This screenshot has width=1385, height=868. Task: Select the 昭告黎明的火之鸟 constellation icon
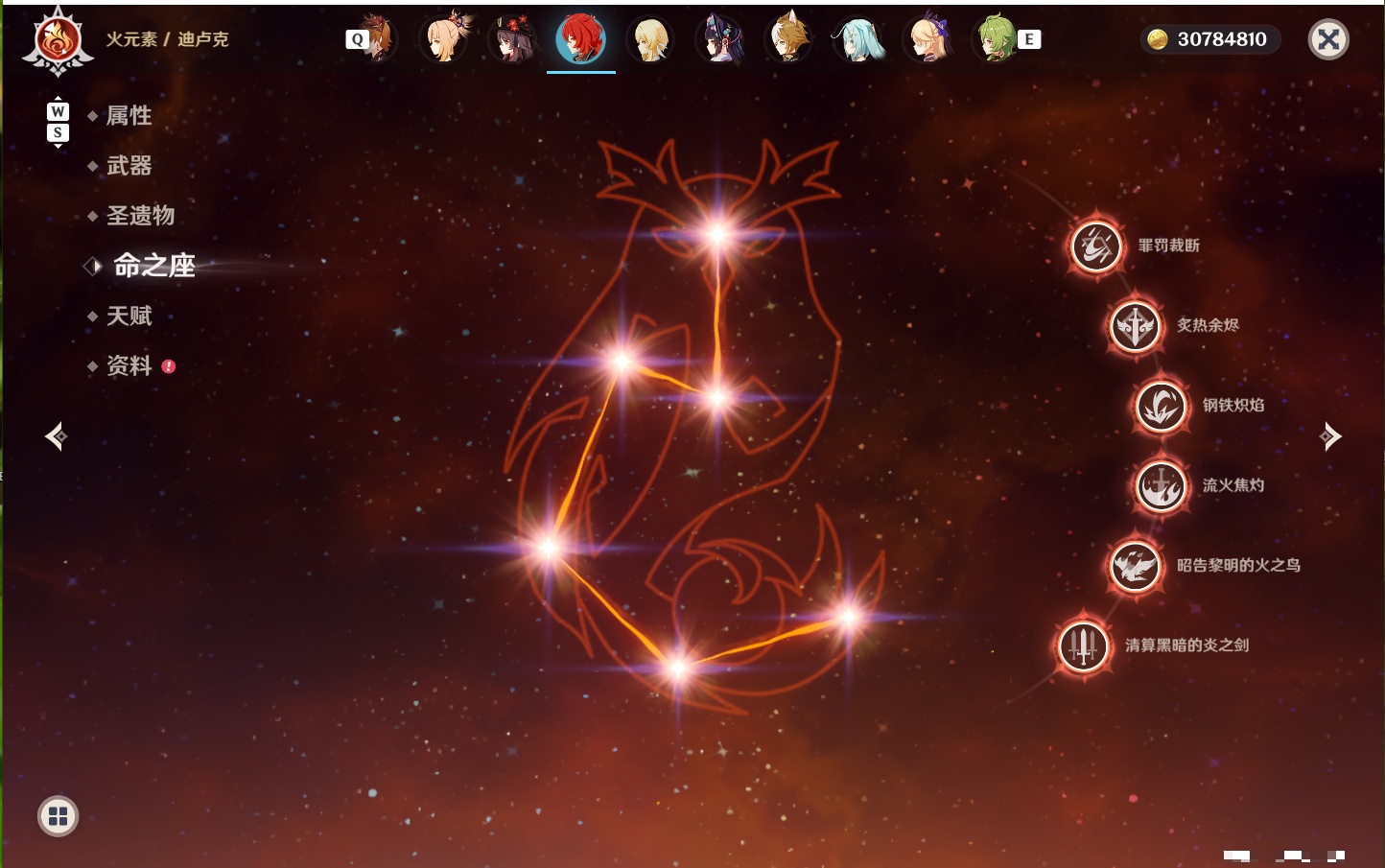[x=1136, y=566]
